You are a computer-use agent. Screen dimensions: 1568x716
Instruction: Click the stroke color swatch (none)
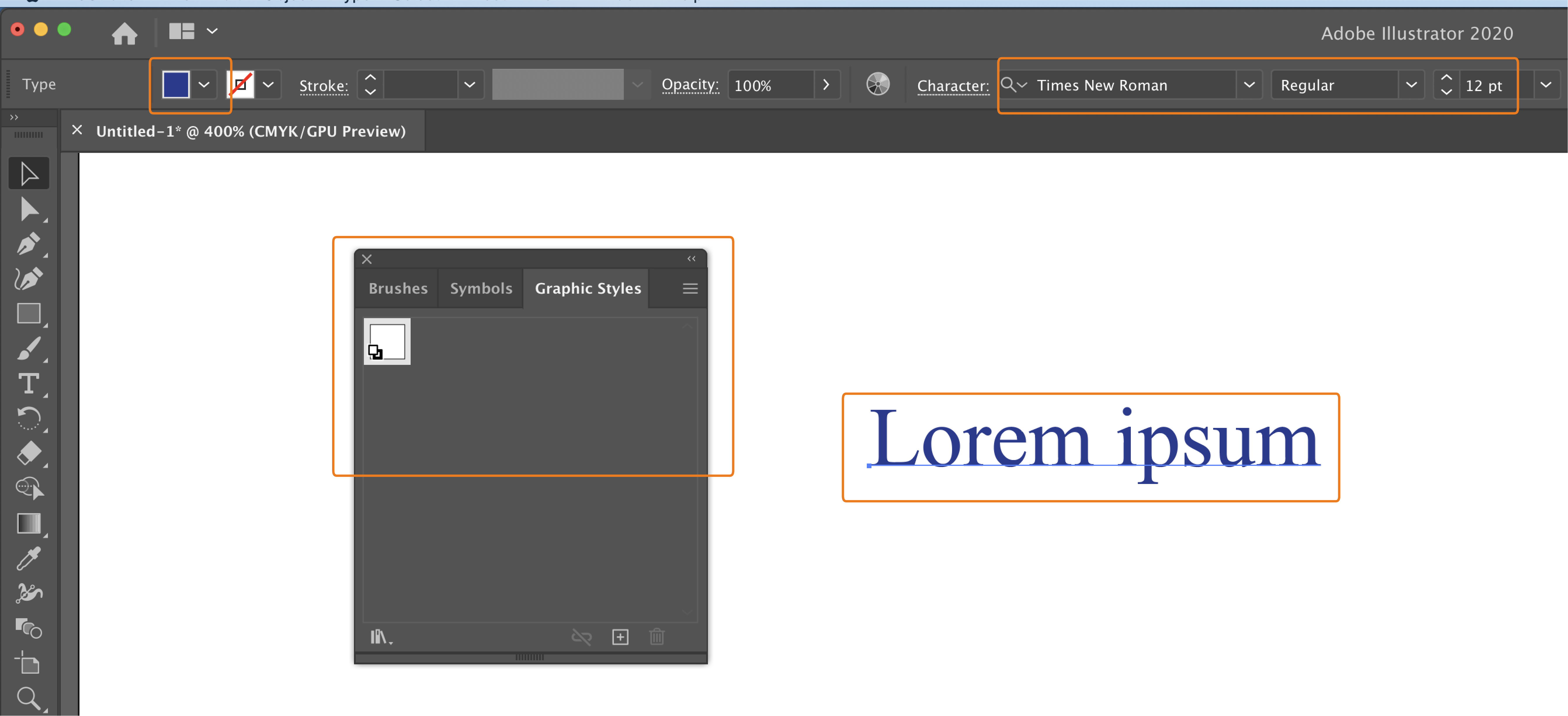click(x=240, y=85)
